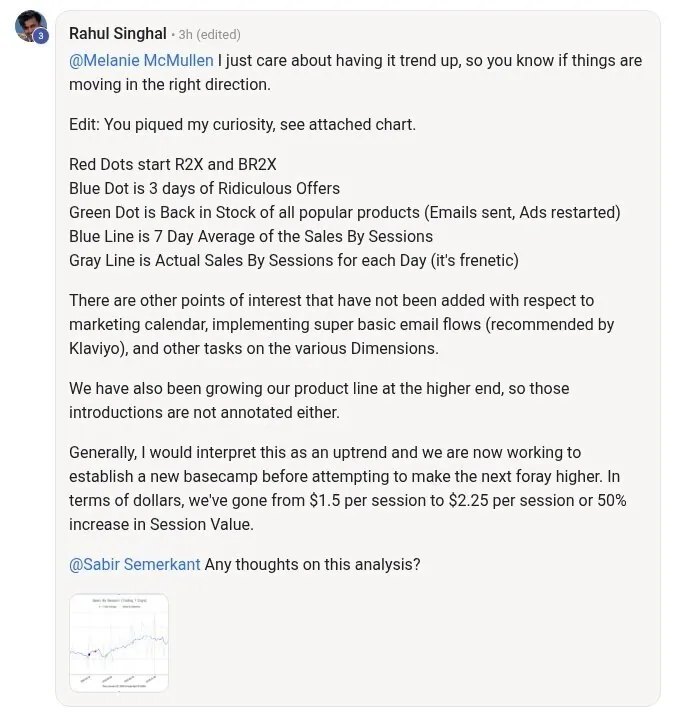Image resolution: width=677 pixels, height=717 pixels.
Task: Open Rahul Singhal's profile avatar
Action: (x=31, y=26)
